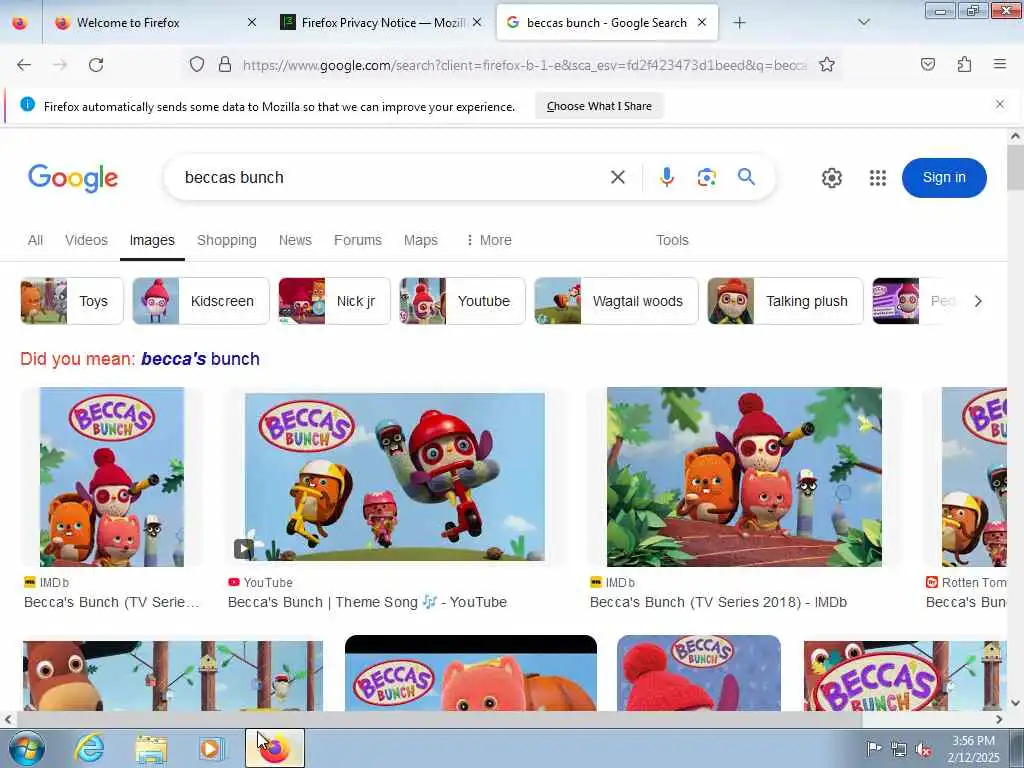Filter images by the Talking plush chip
The image size is (1024, 768).
coord(786,301)
